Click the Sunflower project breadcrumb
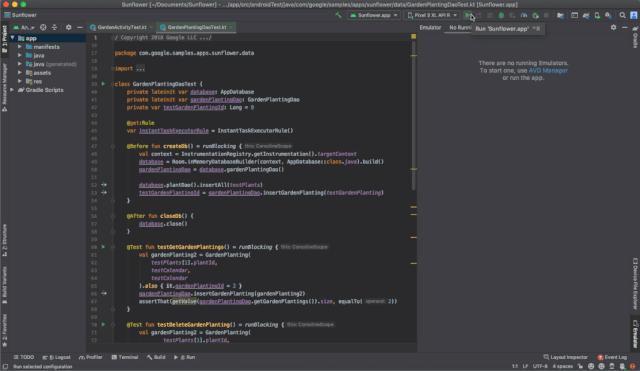640x371 pixels. [20, 15]
